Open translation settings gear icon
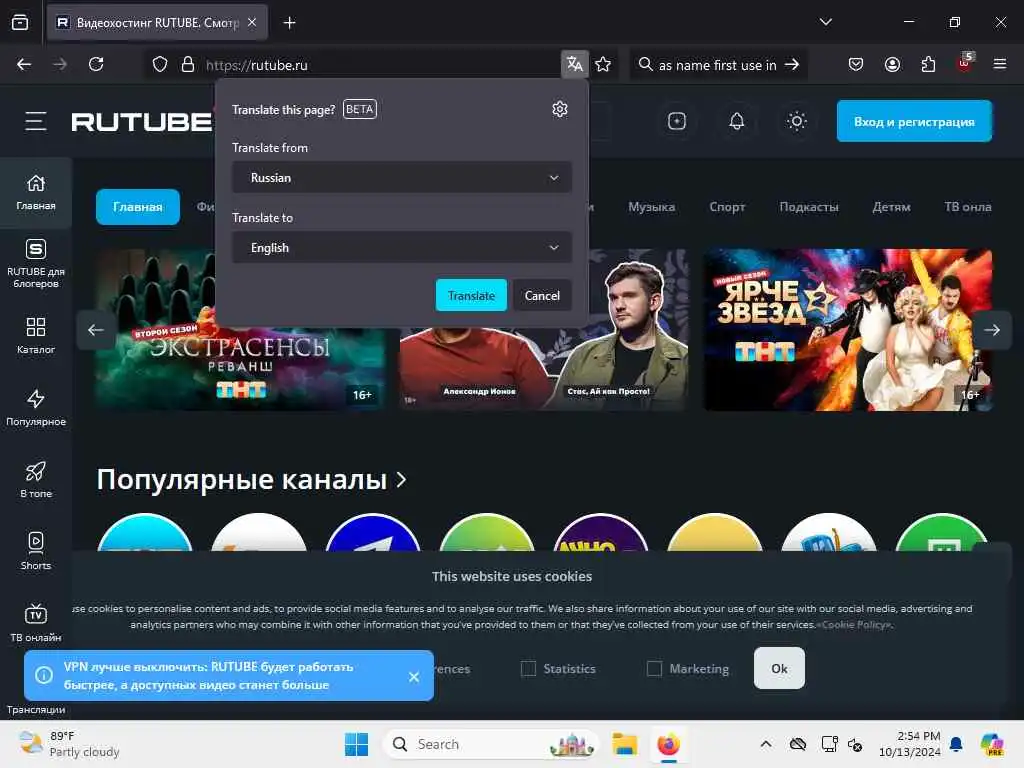Screen dimensions: 1024x768 point(560,109)
